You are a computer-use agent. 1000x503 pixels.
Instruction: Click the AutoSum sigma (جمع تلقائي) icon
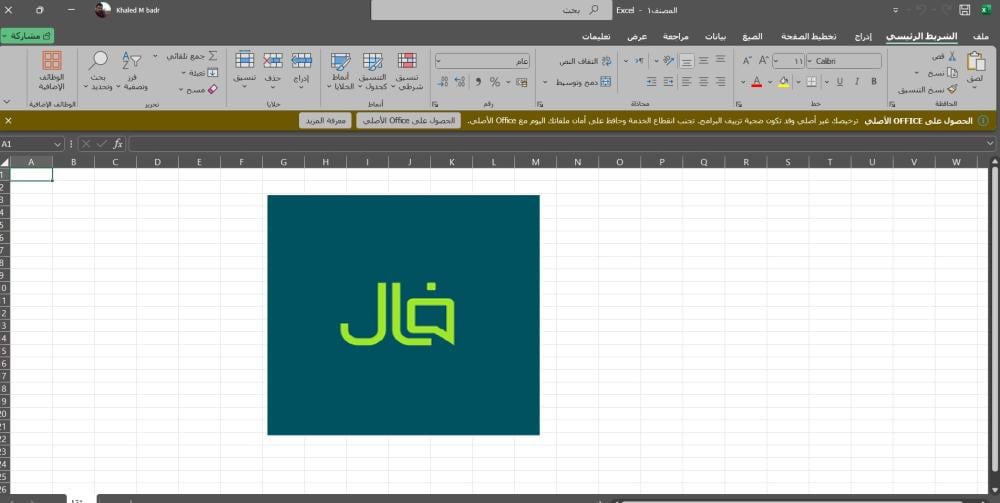pos(213,56)
